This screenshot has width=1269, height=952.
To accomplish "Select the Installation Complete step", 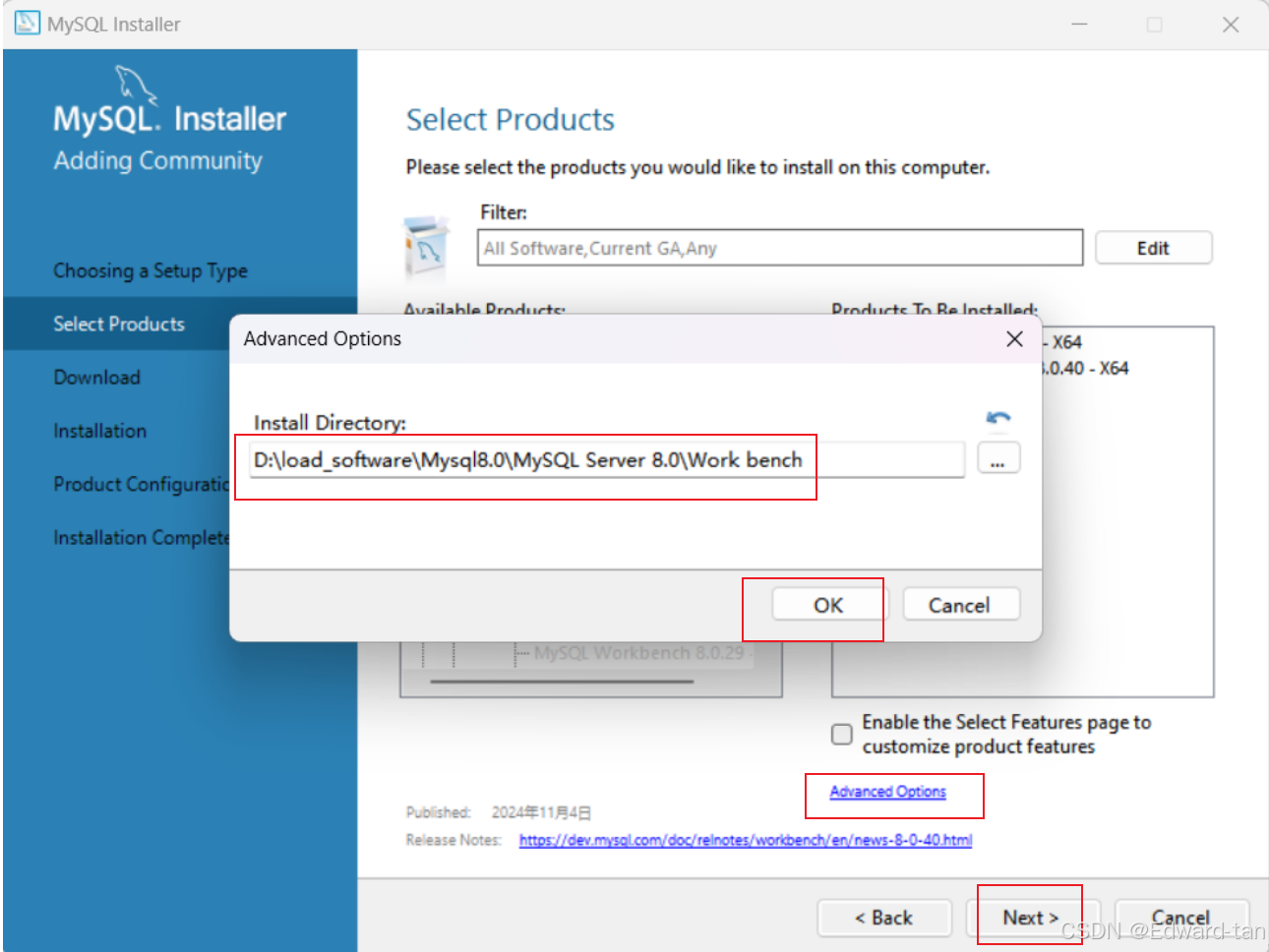I will [x=141, y=537].
